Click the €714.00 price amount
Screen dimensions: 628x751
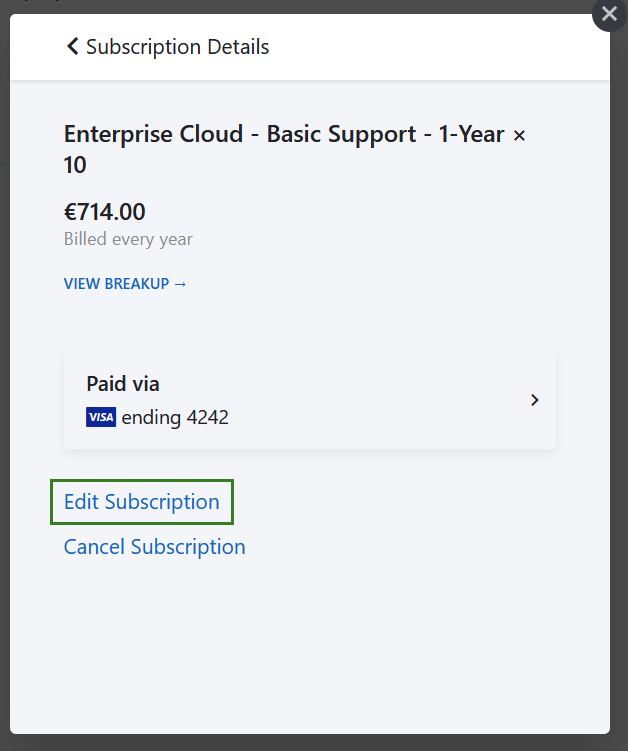tap(104, 212)
